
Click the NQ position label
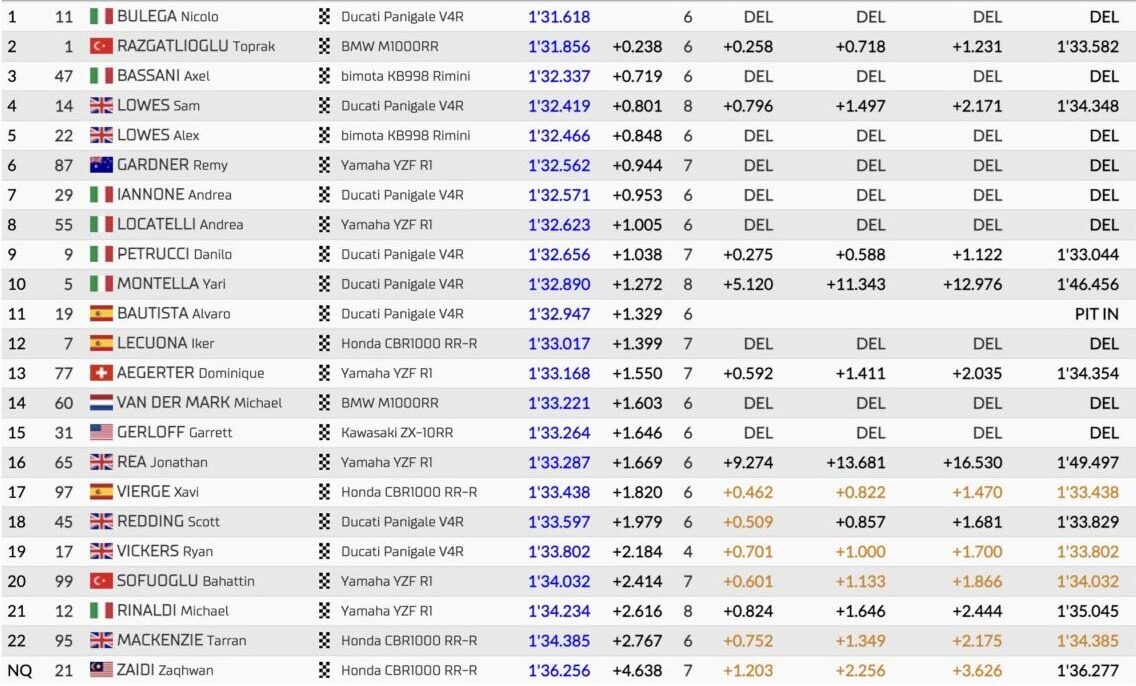click(20, 669)
